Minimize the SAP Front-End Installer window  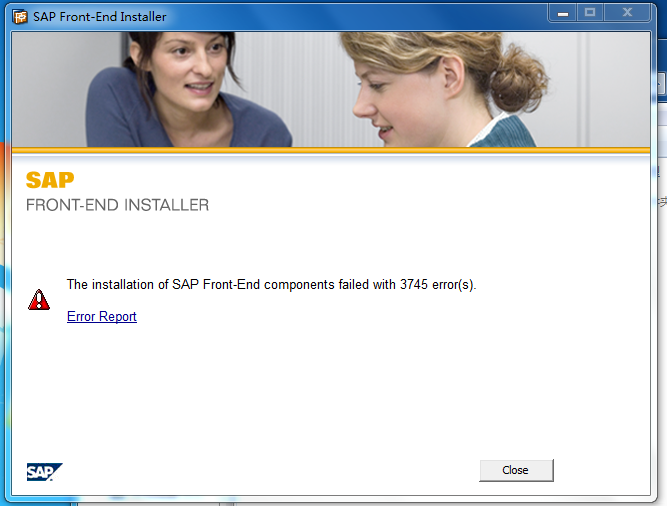pos(562,13)
